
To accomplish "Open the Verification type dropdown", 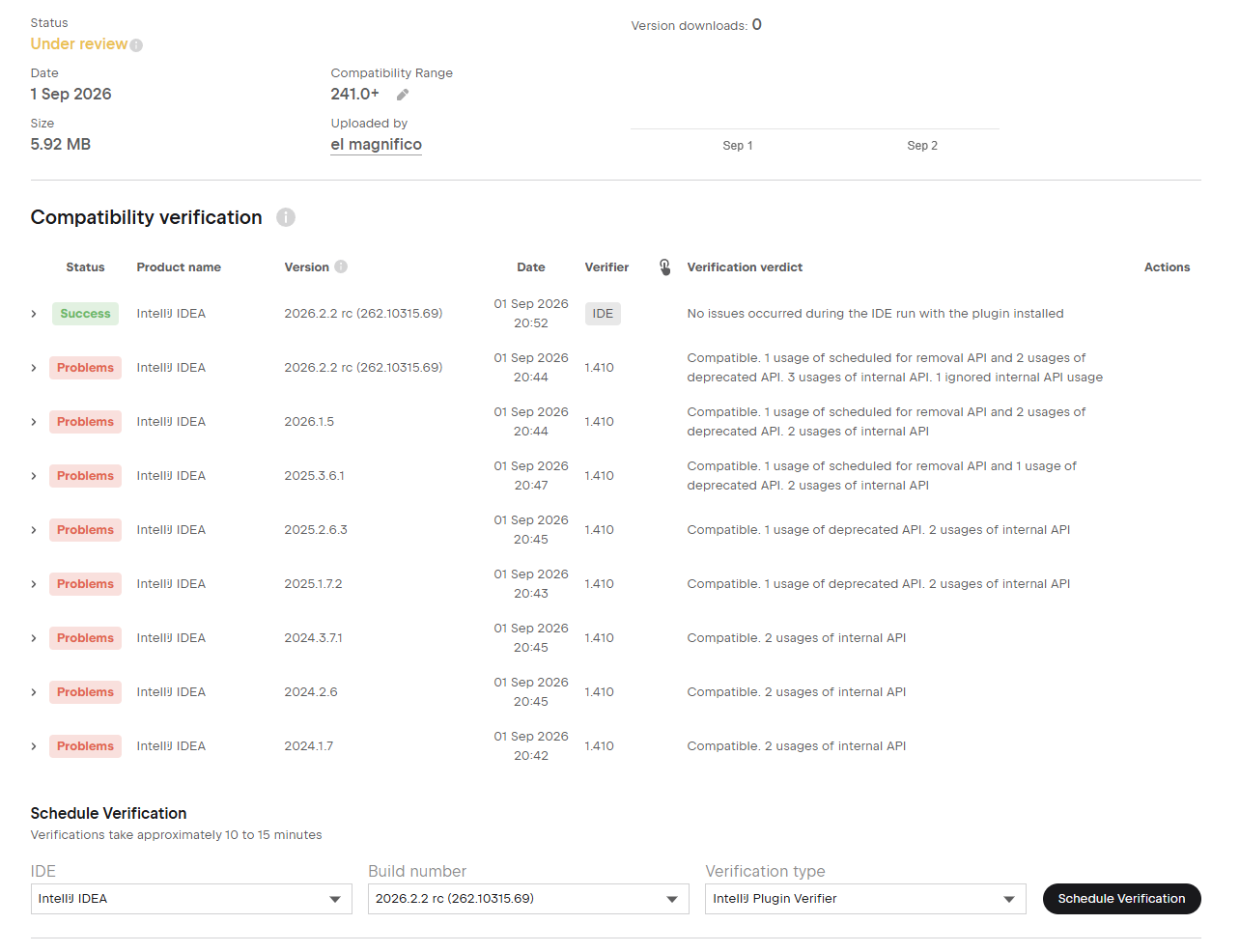I will [865, 899].
